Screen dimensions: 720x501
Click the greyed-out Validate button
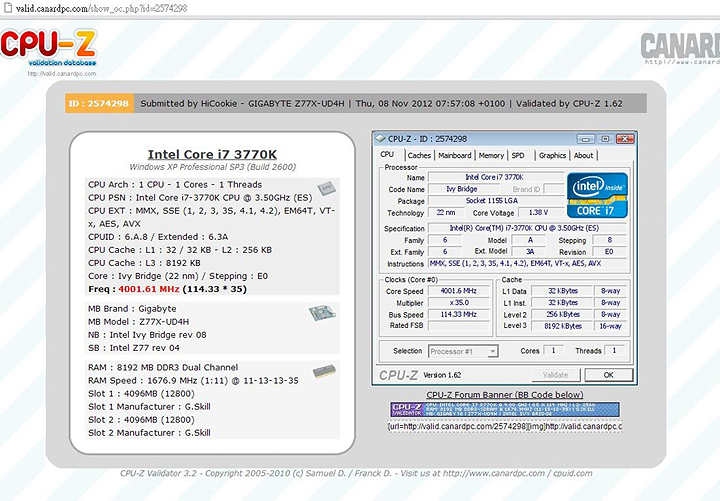tap(556, 375)
